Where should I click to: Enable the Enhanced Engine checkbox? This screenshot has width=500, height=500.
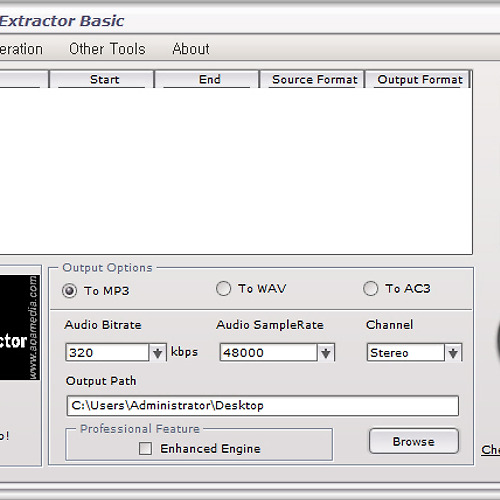tap(145, 448)
